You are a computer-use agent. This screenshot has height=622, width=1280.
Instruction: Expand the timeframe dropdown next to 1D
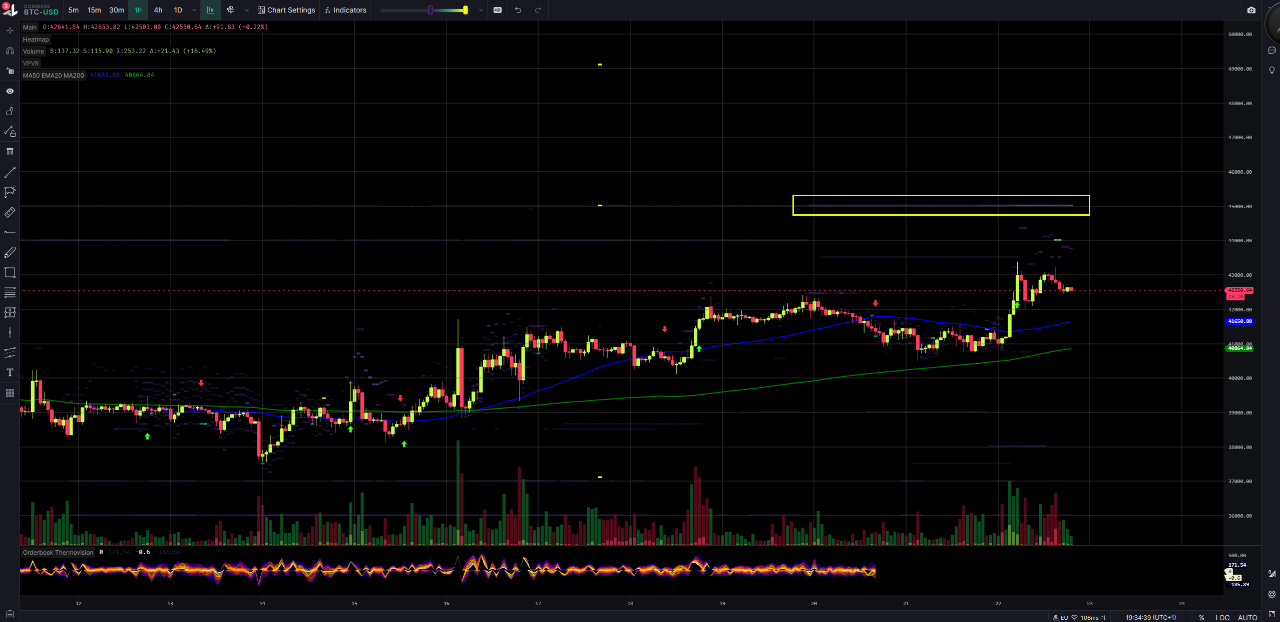tap(194, 10)
